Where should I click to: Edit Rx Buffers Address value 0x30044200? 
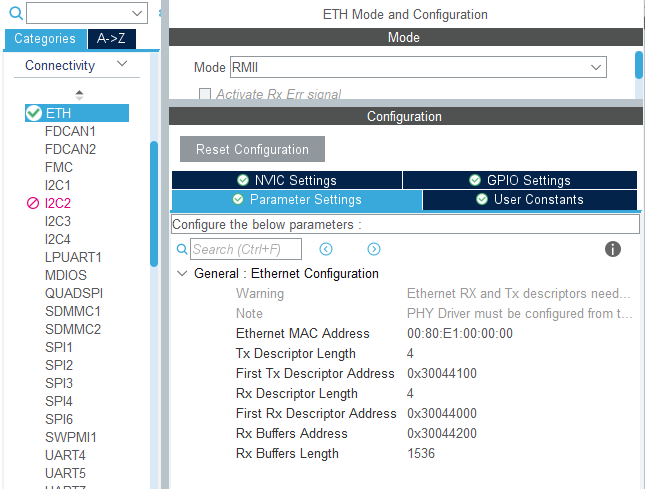tap(442, 433)
